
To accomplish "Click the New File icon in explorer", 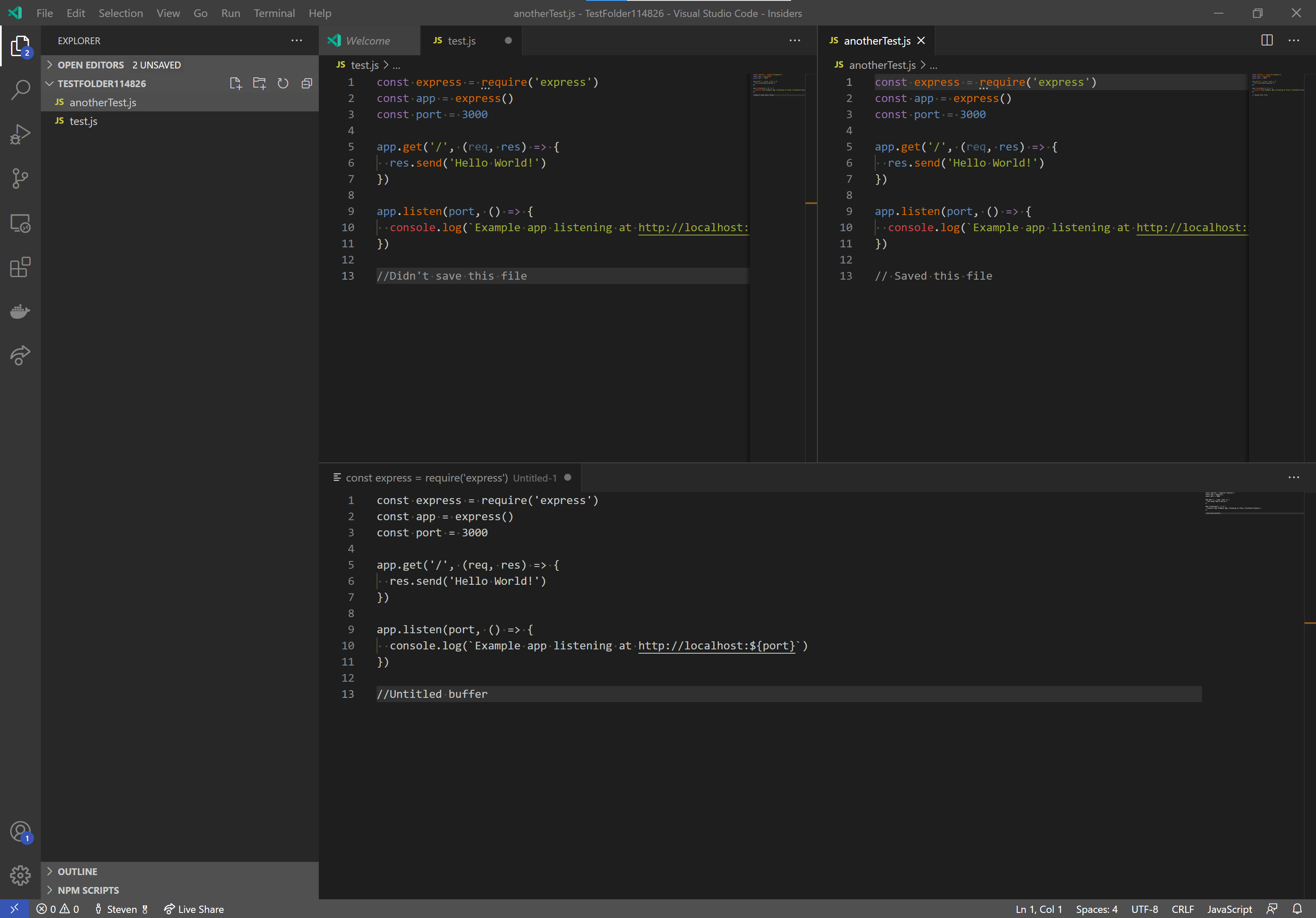I will (x=235, y=84).
